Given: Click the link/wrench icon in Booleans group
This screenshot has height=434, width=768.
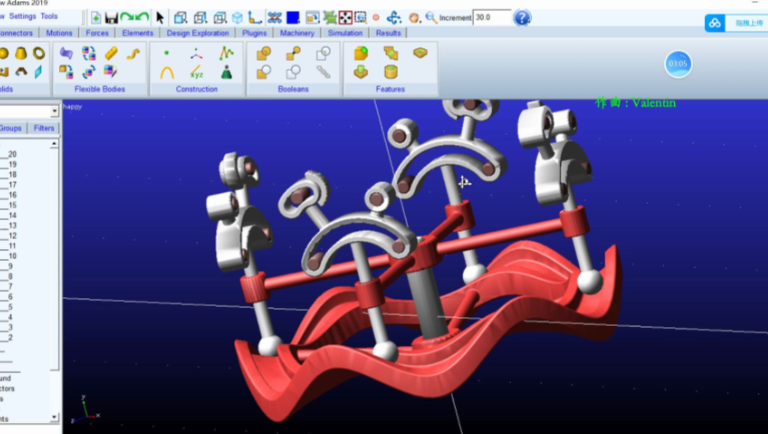Looking at the screenshot, I should (x=323, y=72).
